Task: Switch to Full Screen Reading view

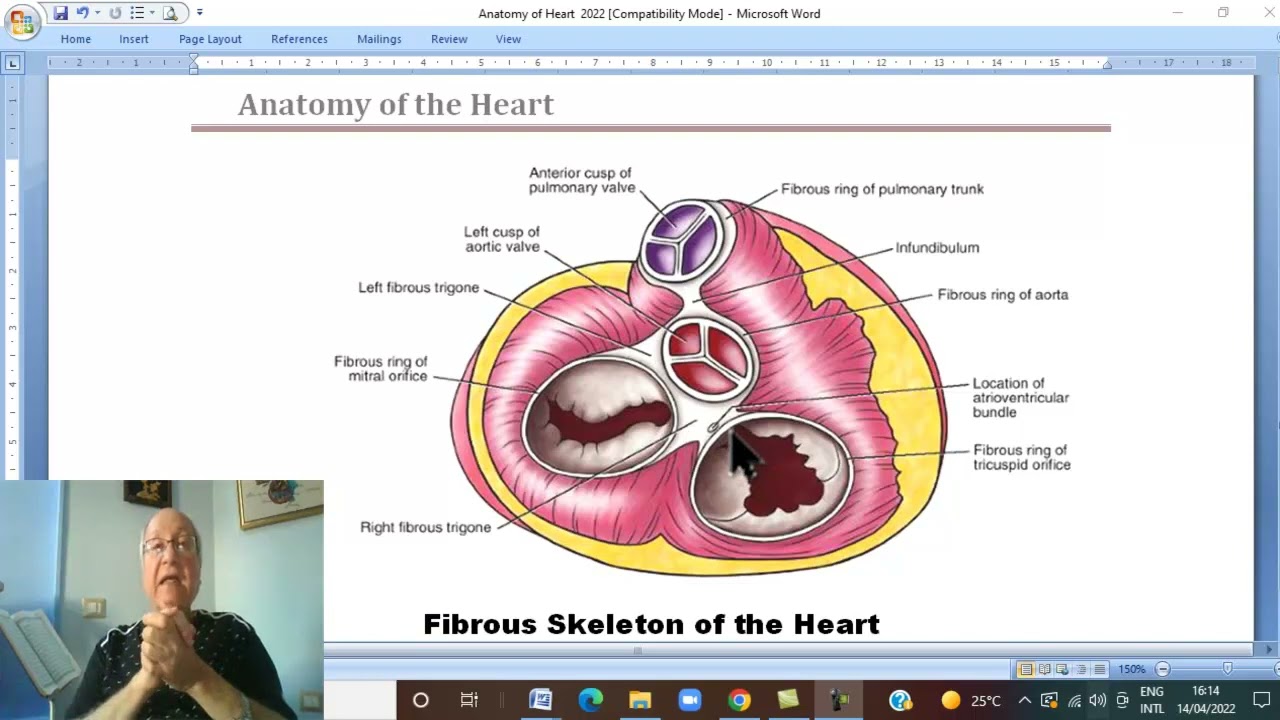Action: [x=1044, y=669]
